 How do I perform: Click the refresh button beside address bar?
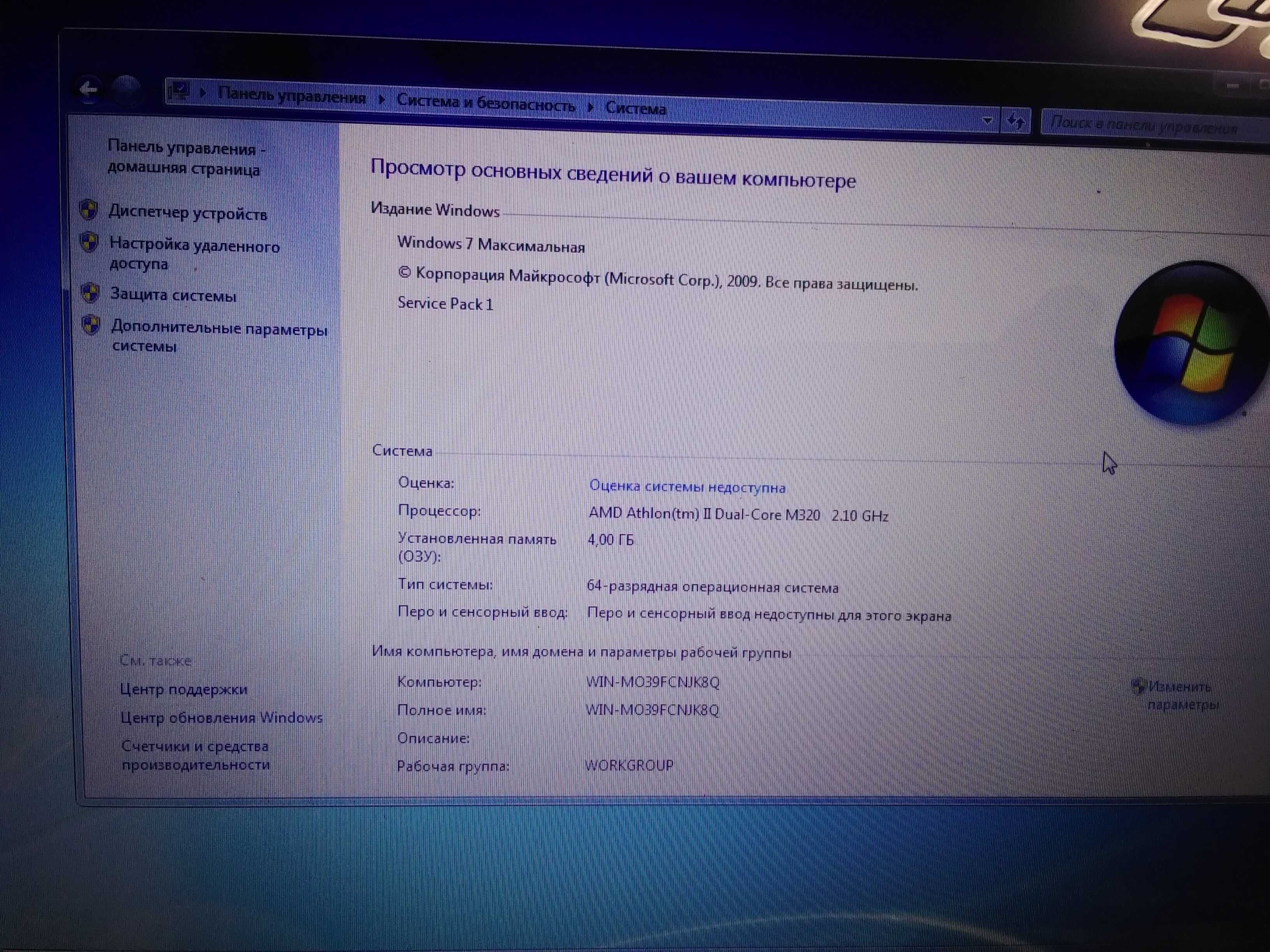(1016, 122)
